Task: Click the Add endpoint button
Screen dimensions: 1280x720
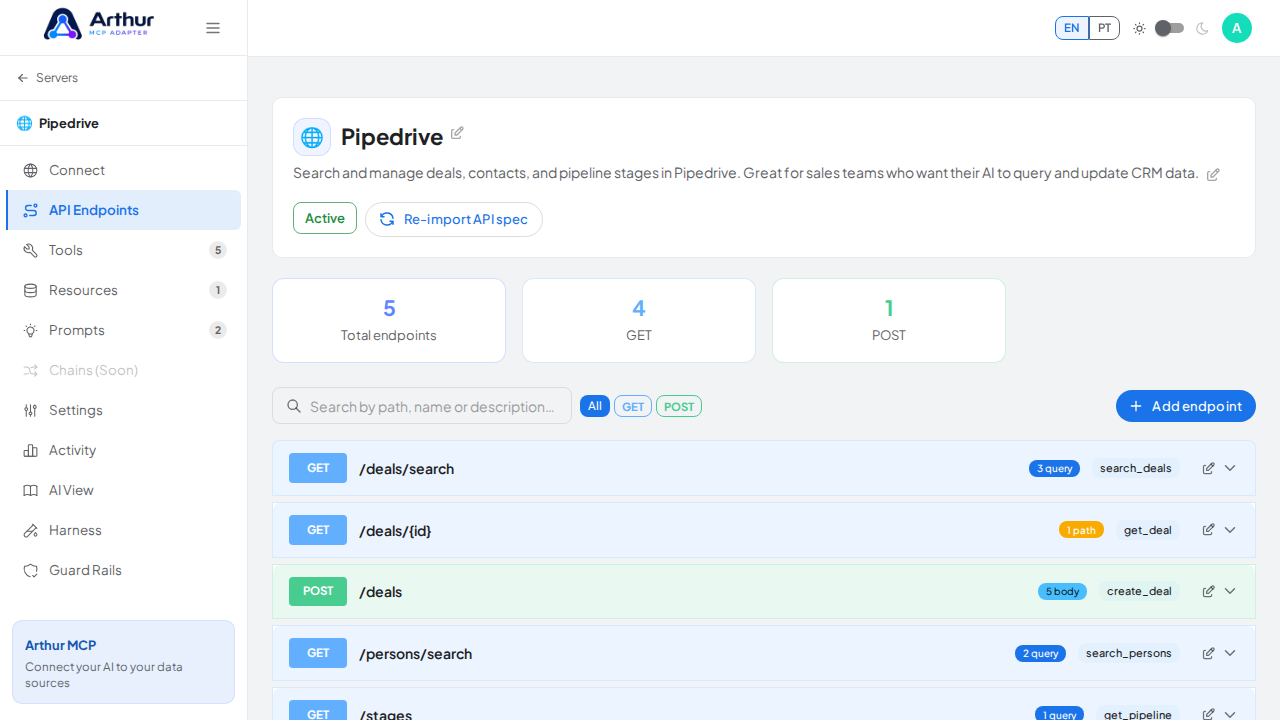Action: tap(1186, 406)
